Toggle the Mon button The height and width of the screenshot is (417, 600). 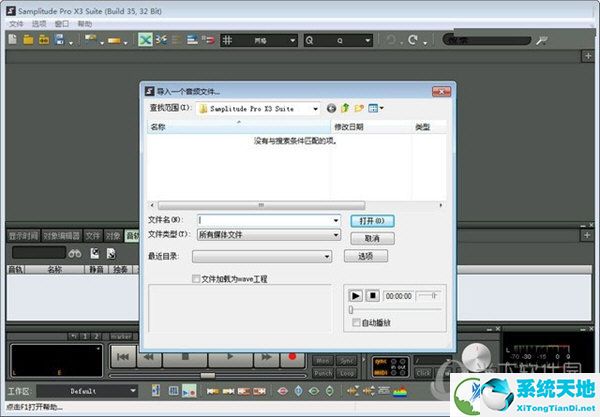click(x=323, y=361)
